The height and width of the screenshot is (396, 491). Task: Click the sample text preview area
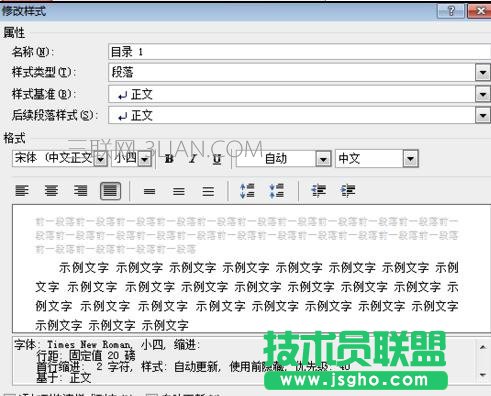click(251, 269)
